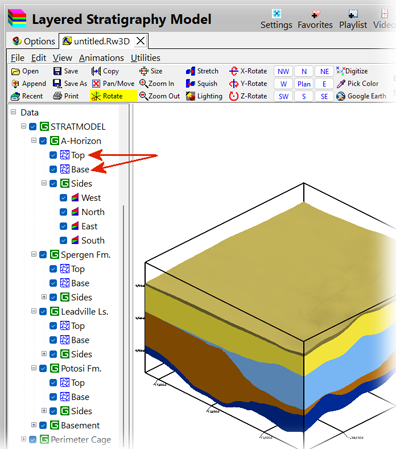Click the SW view button

click(283, 96)
